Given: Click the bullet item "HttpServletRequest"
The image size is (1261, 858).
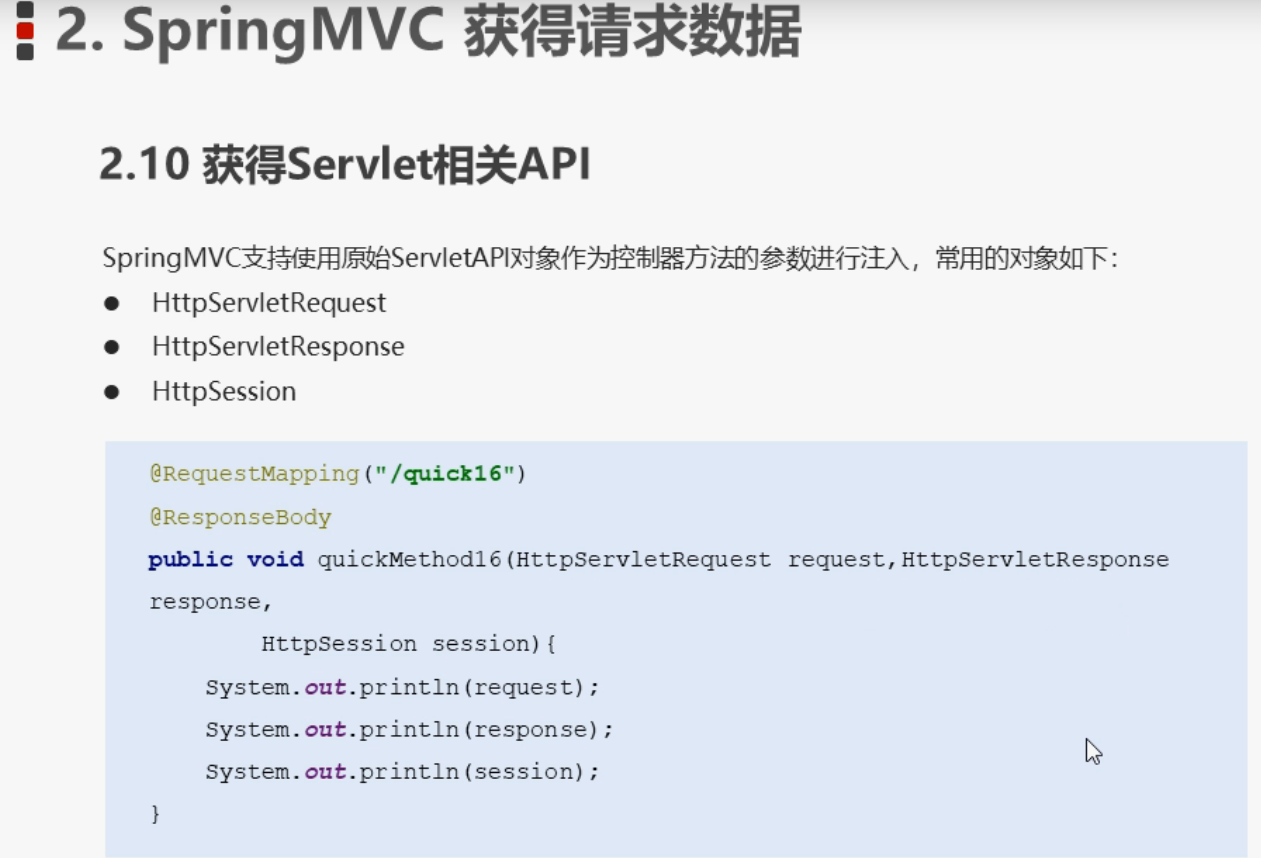Looking at the screenshot, I should 269,303.
